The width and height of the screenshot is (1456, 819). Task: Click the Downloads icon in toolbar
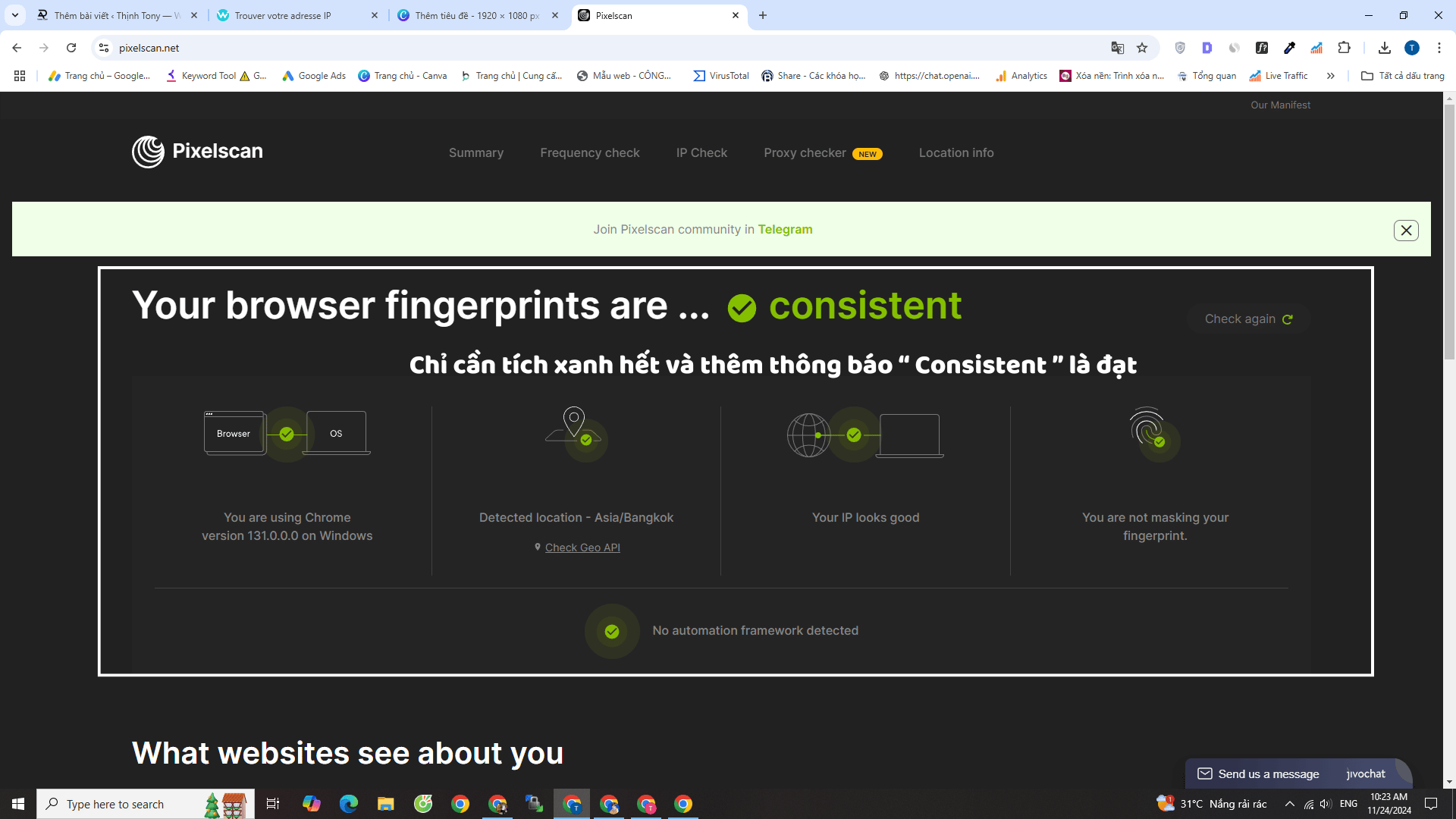tap(1384, 48)
